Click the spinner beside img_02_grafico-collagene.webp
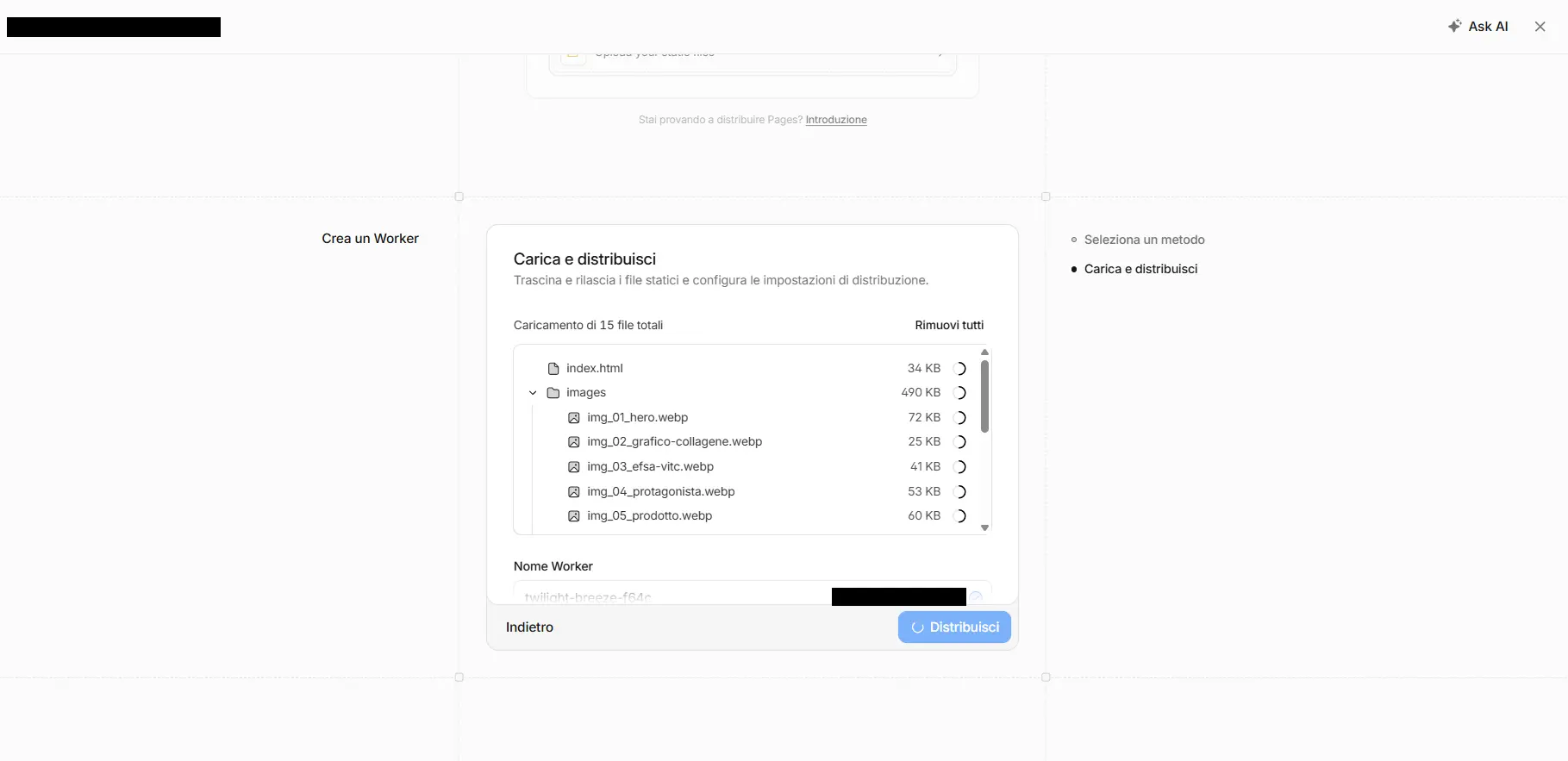The image size is (1568, 761). [x=960, y=442]
